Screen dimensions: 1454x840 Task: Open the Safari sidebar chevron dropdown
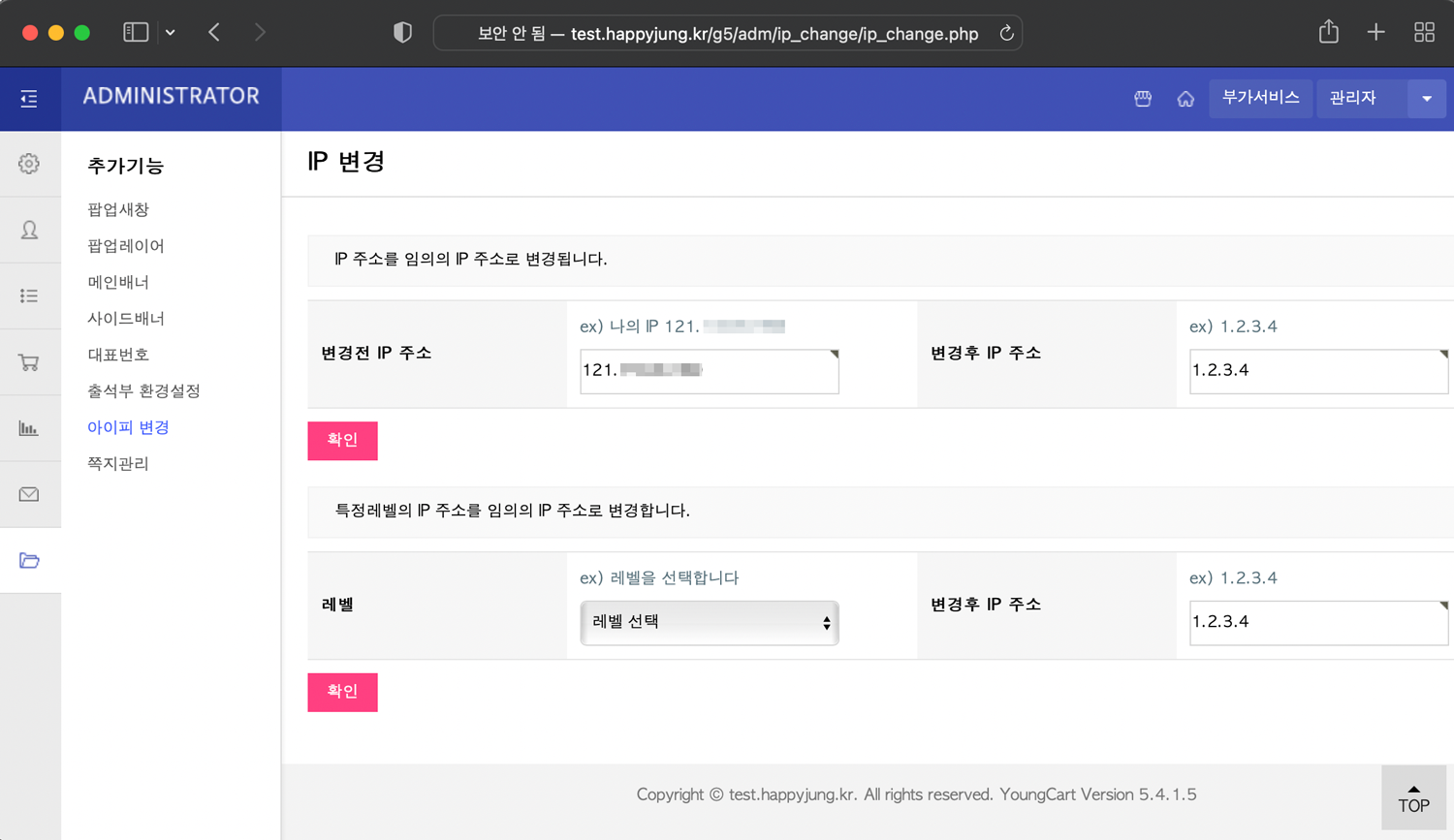[x=171, y=31]
